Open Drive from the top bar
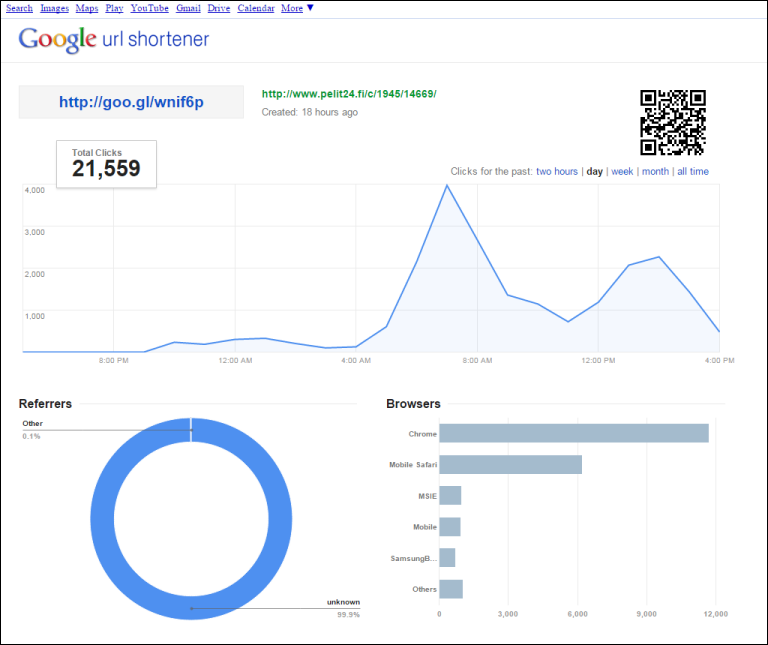768x645 pixels. (x=219, y=8)
